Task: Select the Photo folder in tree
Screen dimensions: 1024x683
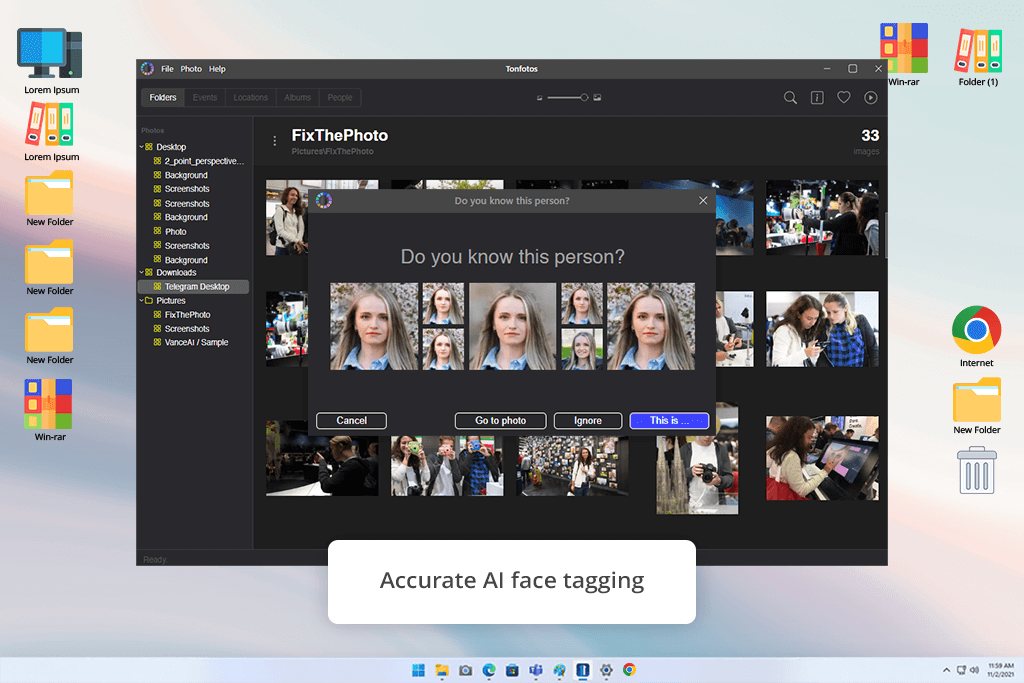Action: pyautogui.click(x=170, y=231)
